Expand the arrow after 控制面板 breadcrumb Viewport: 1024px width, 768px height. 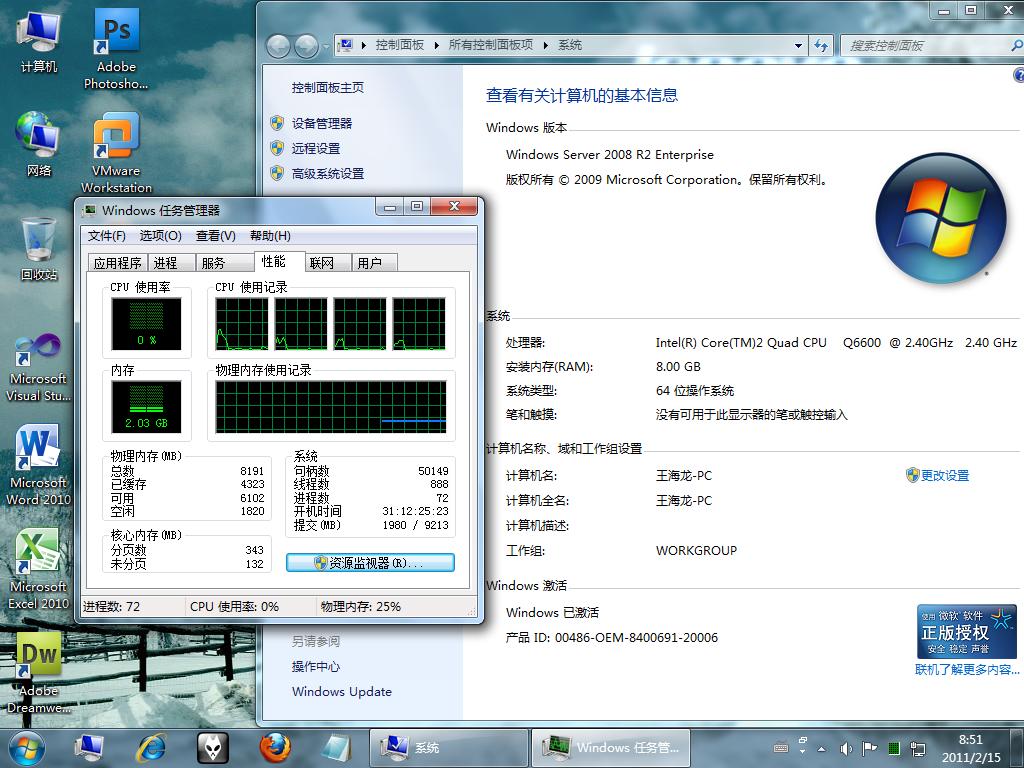pyautogui.click(x=436, y=45)
